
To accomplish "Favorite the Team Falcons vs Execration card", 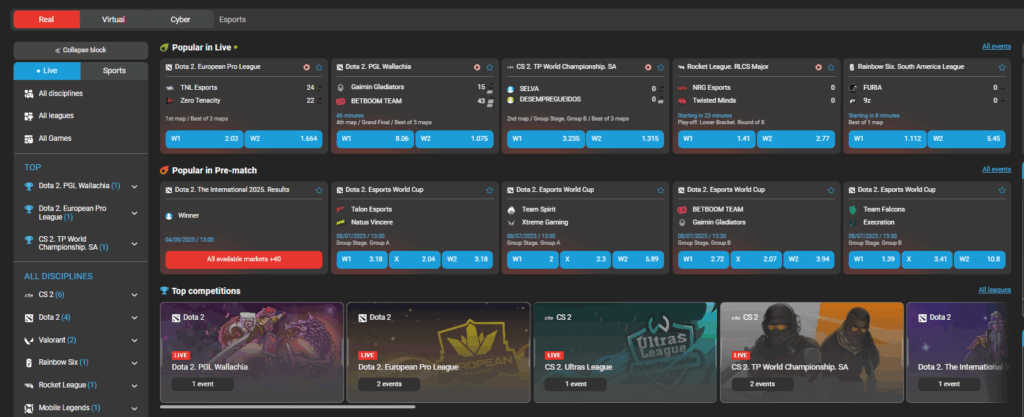I will point(1002,191).
